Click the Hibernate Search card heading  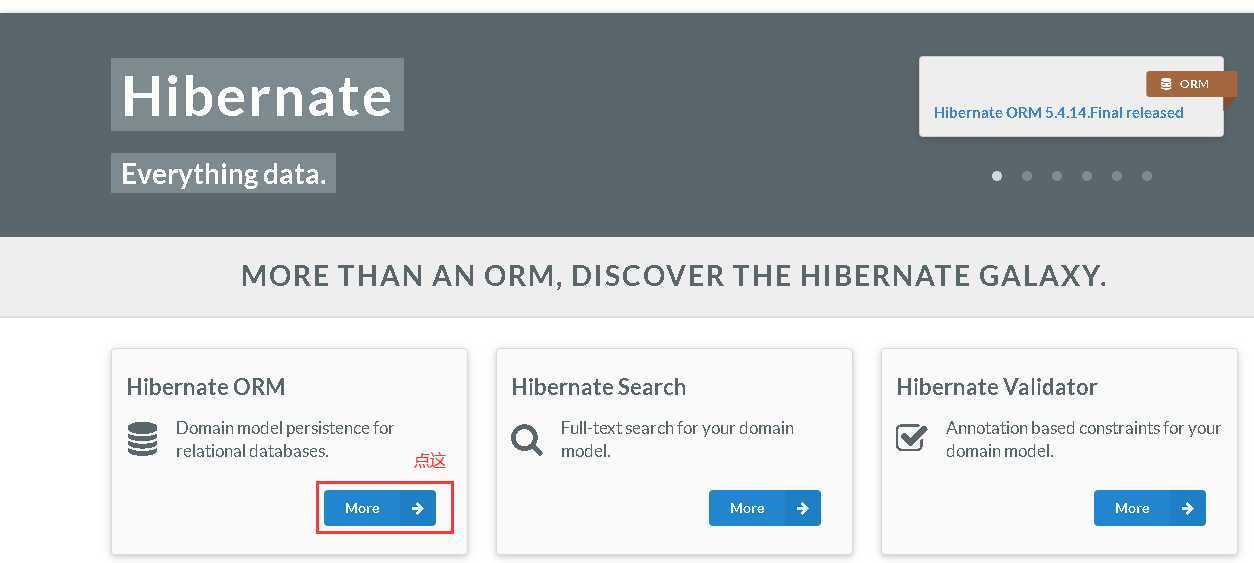pos(598,387)
